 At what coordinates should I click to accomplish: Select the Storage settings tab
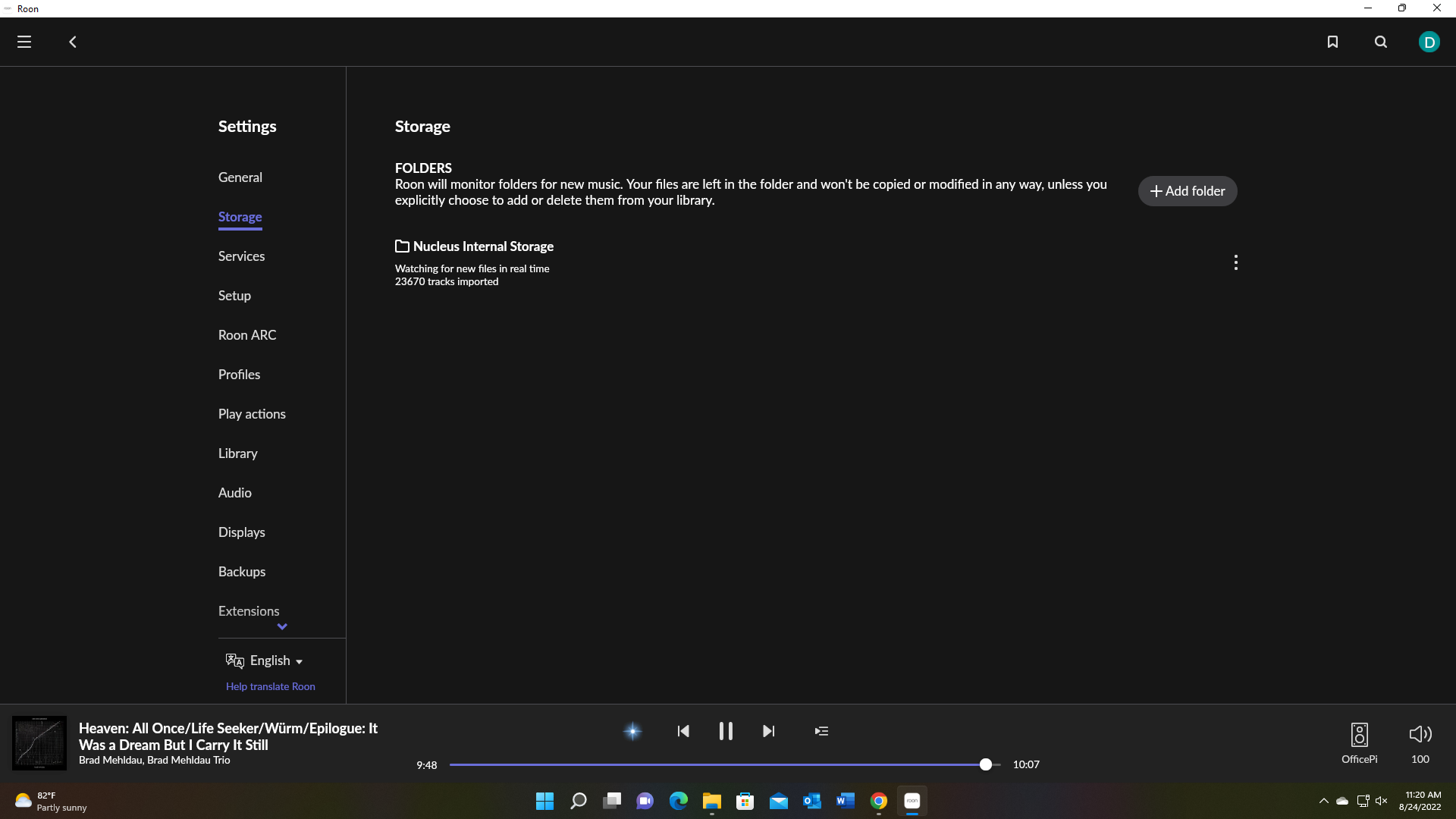(x=240, y=217)
